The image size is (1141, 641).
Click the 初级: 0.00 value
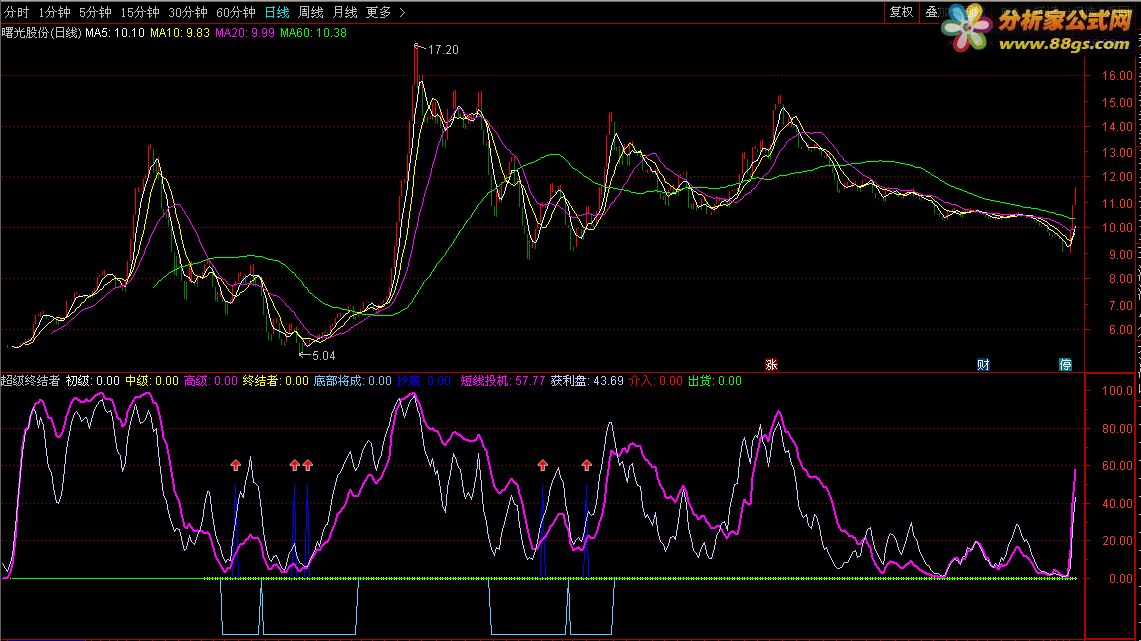point(92,381)
